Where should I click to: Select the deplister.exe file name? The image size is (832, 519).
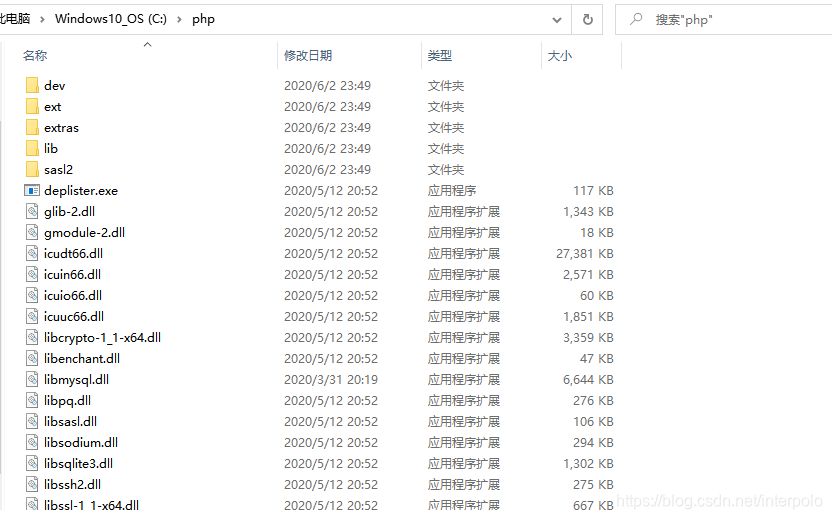[81, 191]
